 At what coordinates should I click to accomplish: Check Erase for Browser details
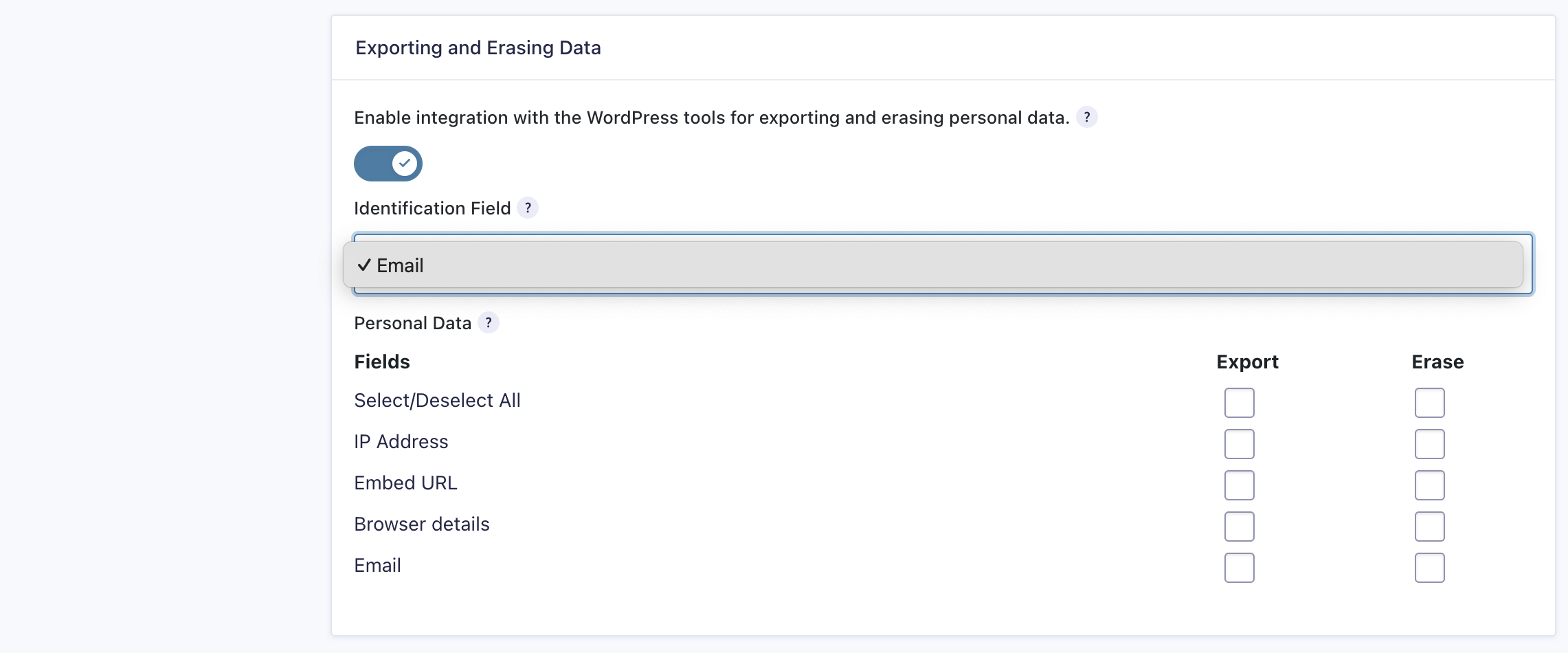coord(1429,527)
